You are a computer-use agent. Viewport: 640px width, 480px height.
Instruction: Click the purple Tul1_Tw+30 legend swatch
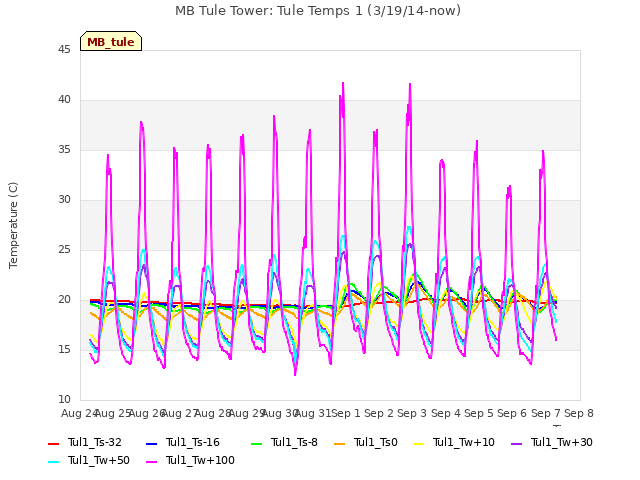tap(517, 443)
